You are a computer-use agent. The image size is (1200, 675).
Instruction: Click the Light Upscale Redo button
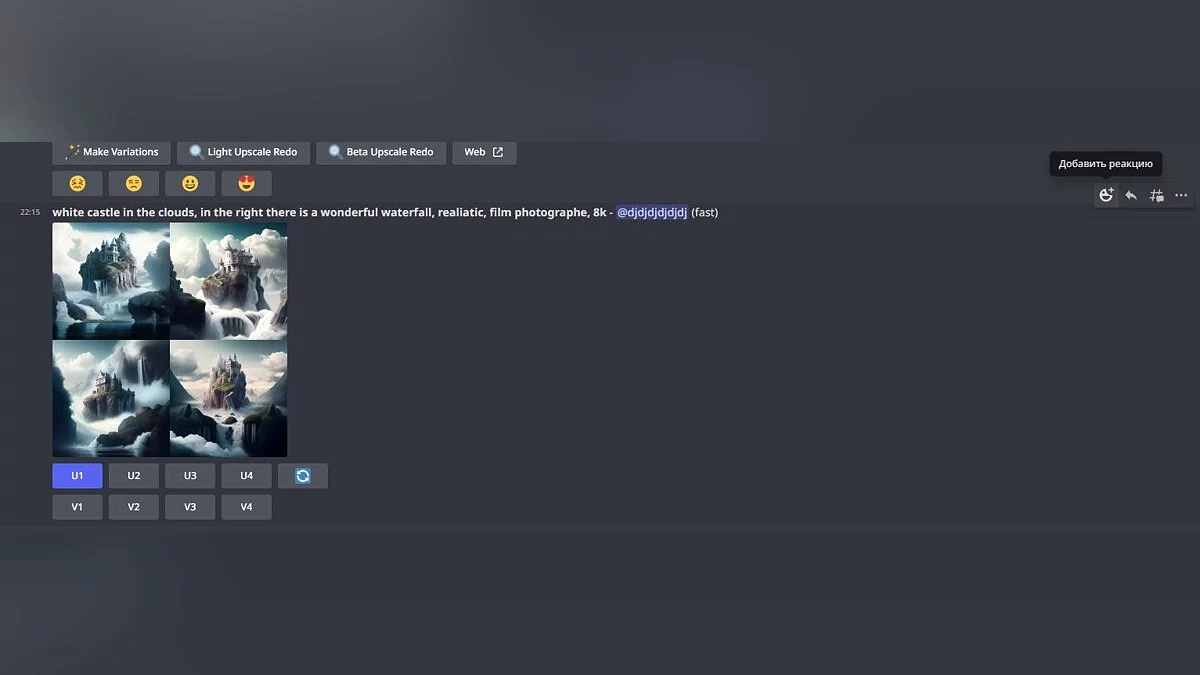coord(243,152)
